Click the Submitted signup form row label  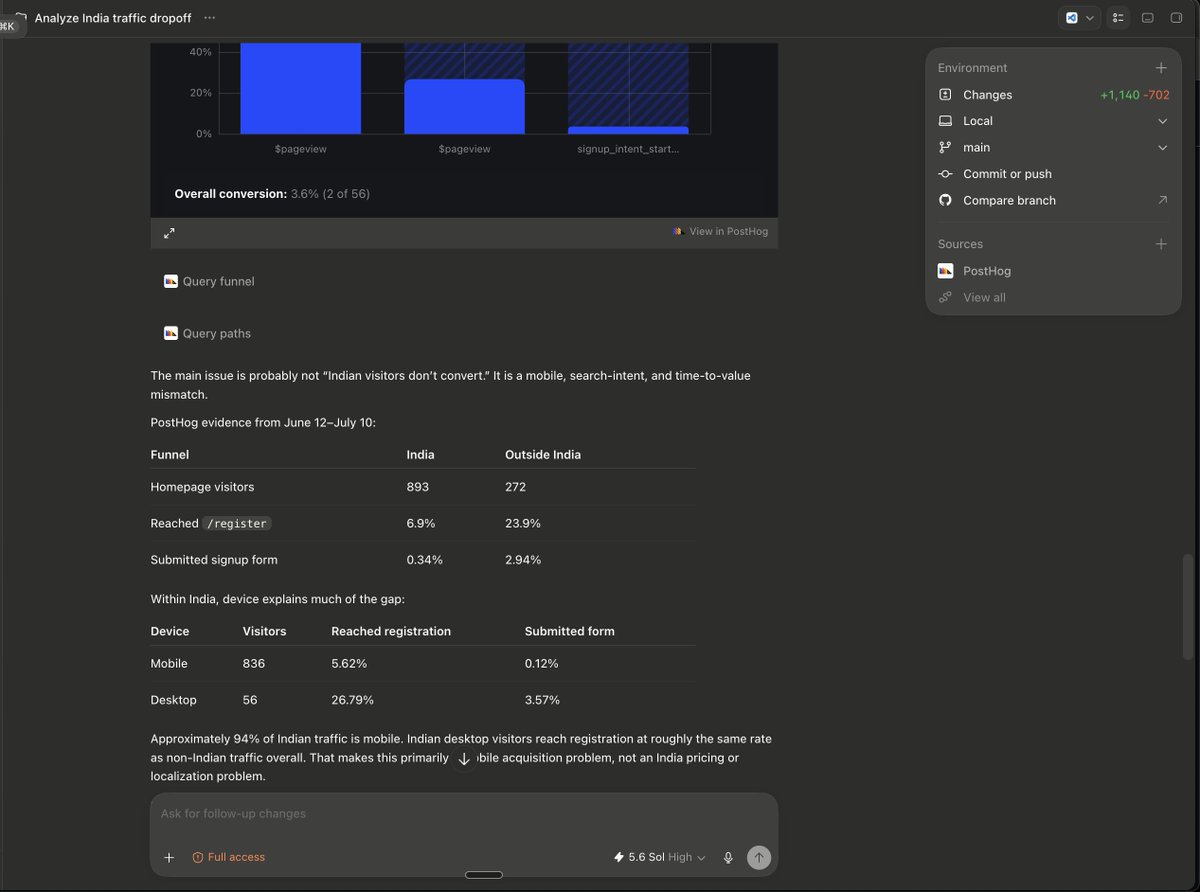click(x=214, y=560)
